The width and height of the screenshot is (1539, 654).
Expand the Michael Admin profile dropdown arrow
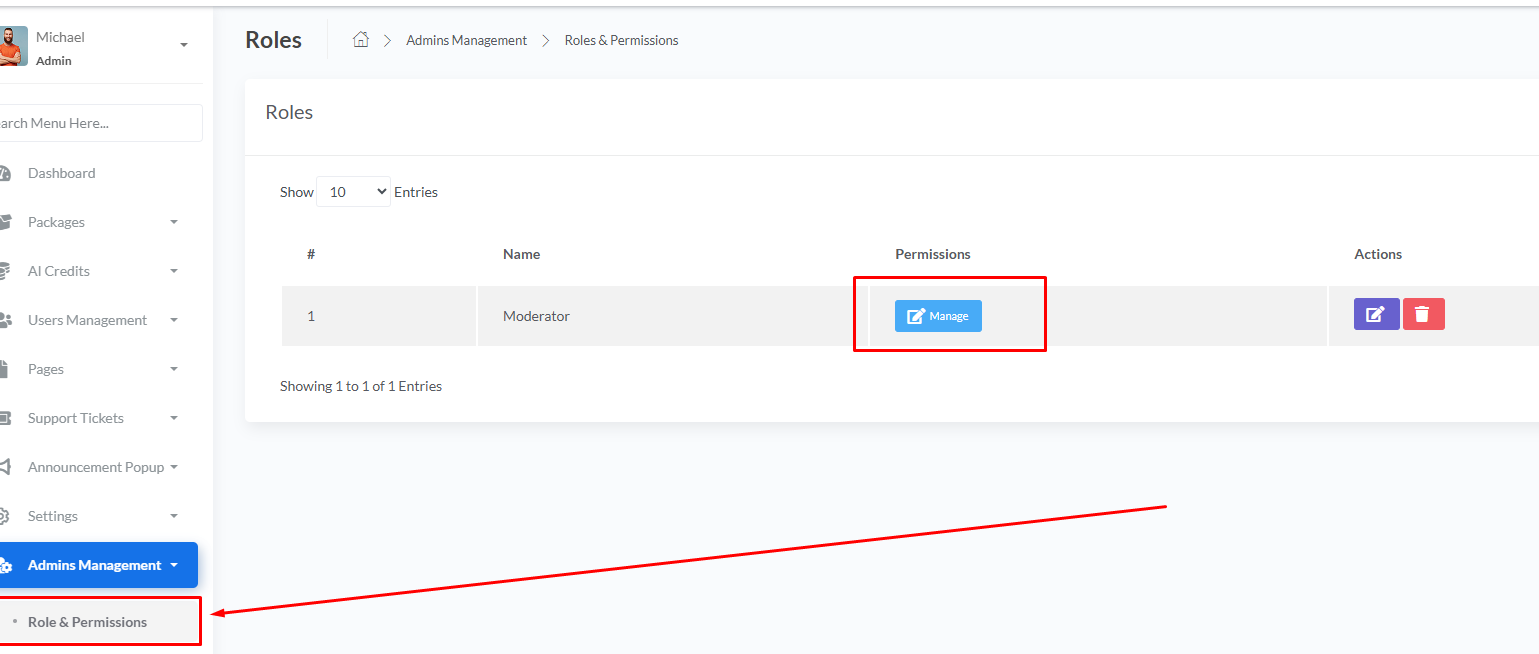(184, 45)
